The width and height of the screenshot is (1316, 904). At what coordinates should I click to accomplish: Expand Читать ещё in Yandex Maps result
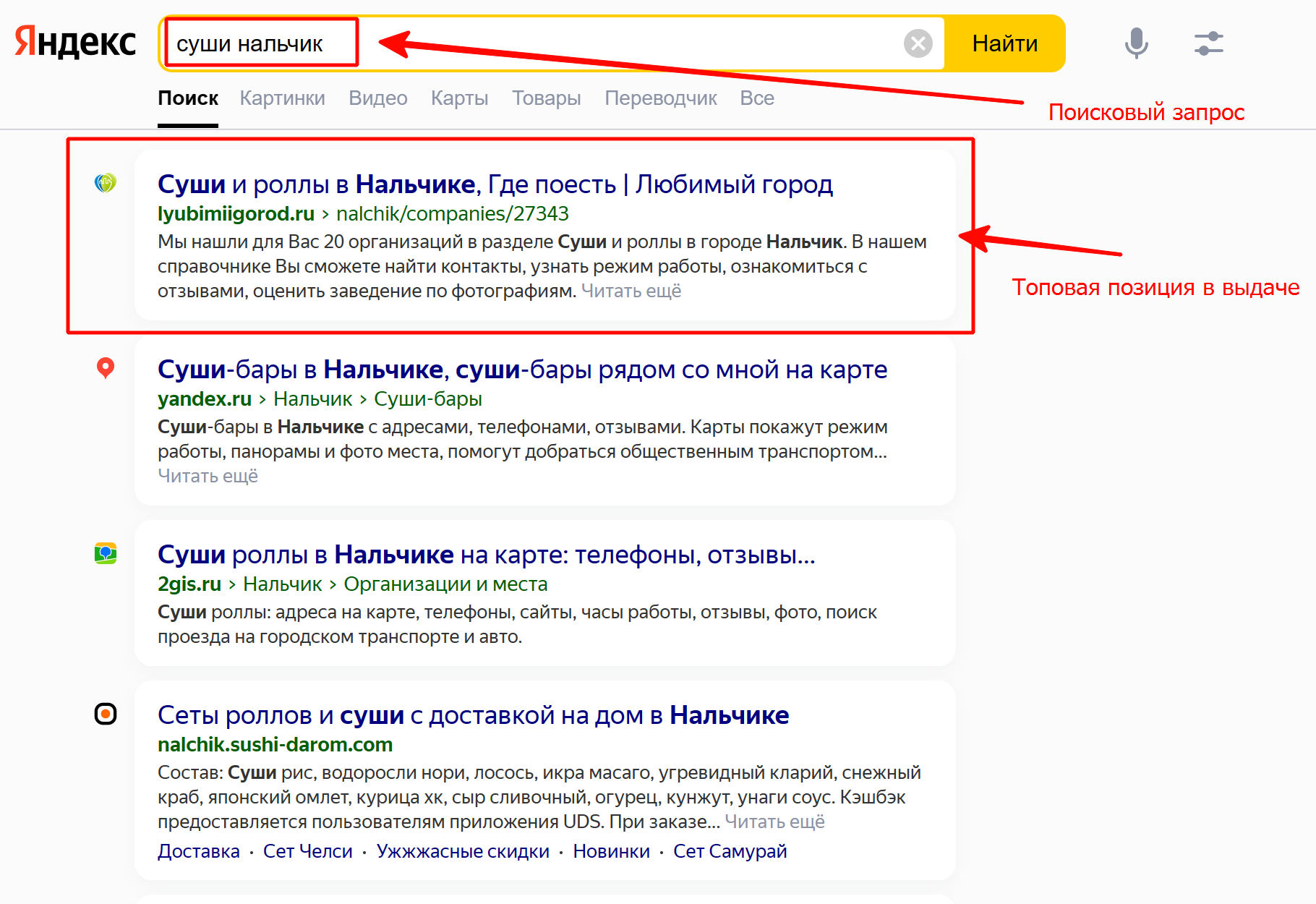208,476
